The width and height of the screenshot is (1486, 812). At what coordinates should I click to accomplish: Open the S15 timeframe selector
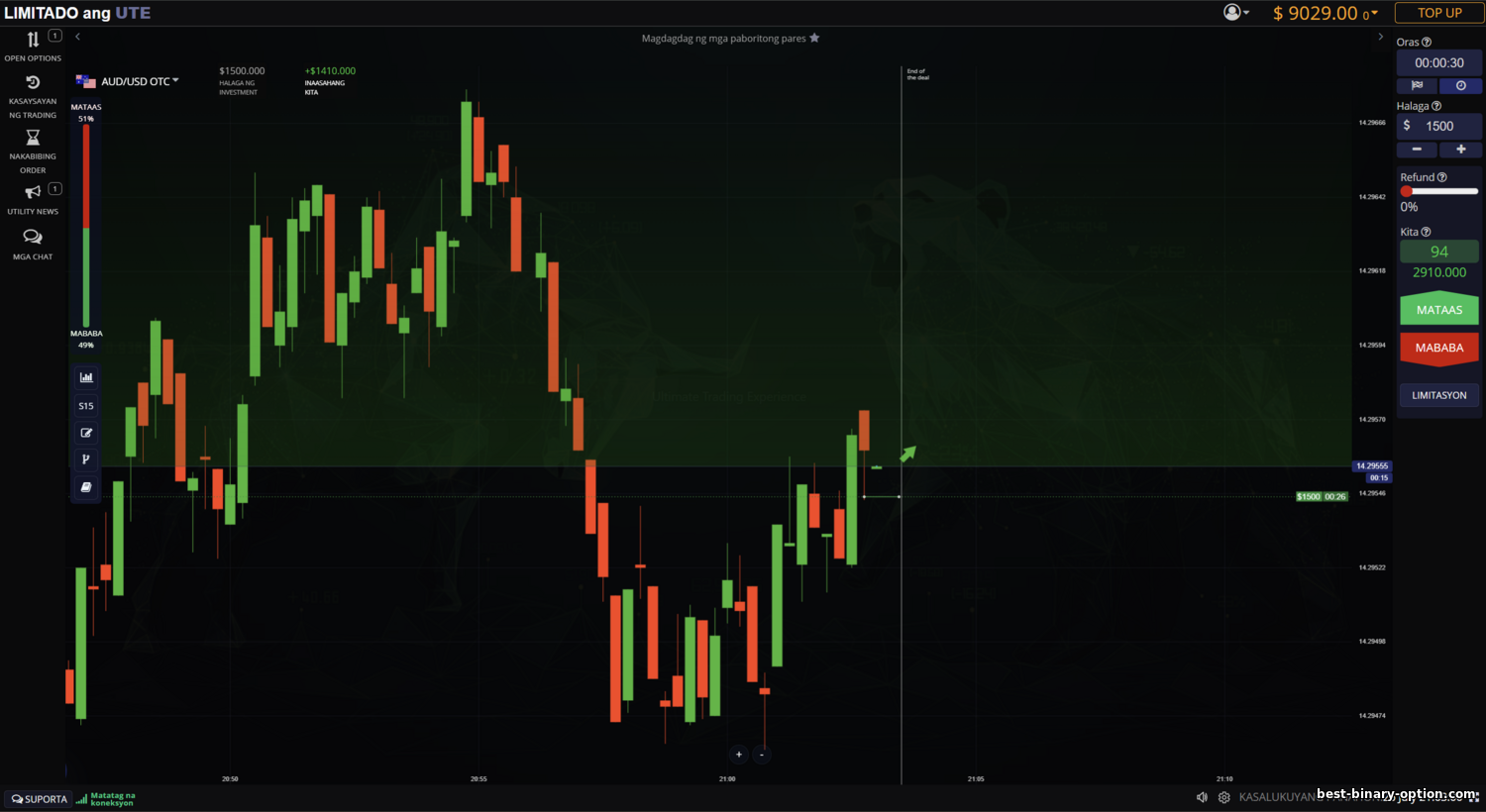click(x=86, y=406)
